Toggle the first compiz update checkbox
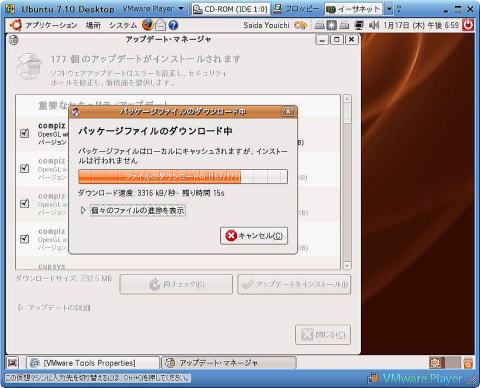480x388 pixels. click(25, 133)
